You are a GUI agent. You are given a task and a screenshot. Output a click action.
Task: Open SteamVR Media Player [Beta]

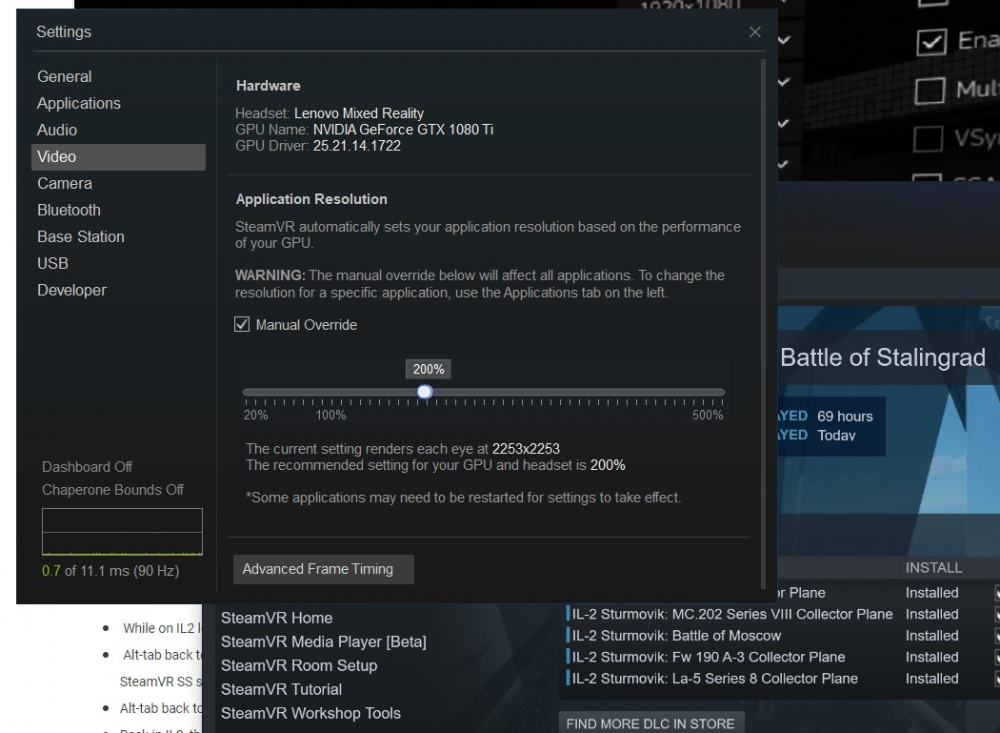point(323,642)
